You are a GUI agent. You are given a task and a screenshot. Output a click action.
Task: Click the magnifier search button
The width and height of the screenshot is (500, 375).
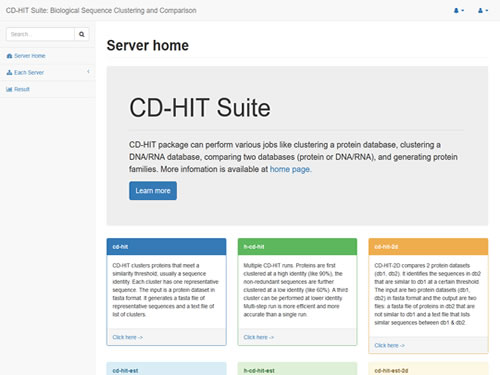point(82,34)
